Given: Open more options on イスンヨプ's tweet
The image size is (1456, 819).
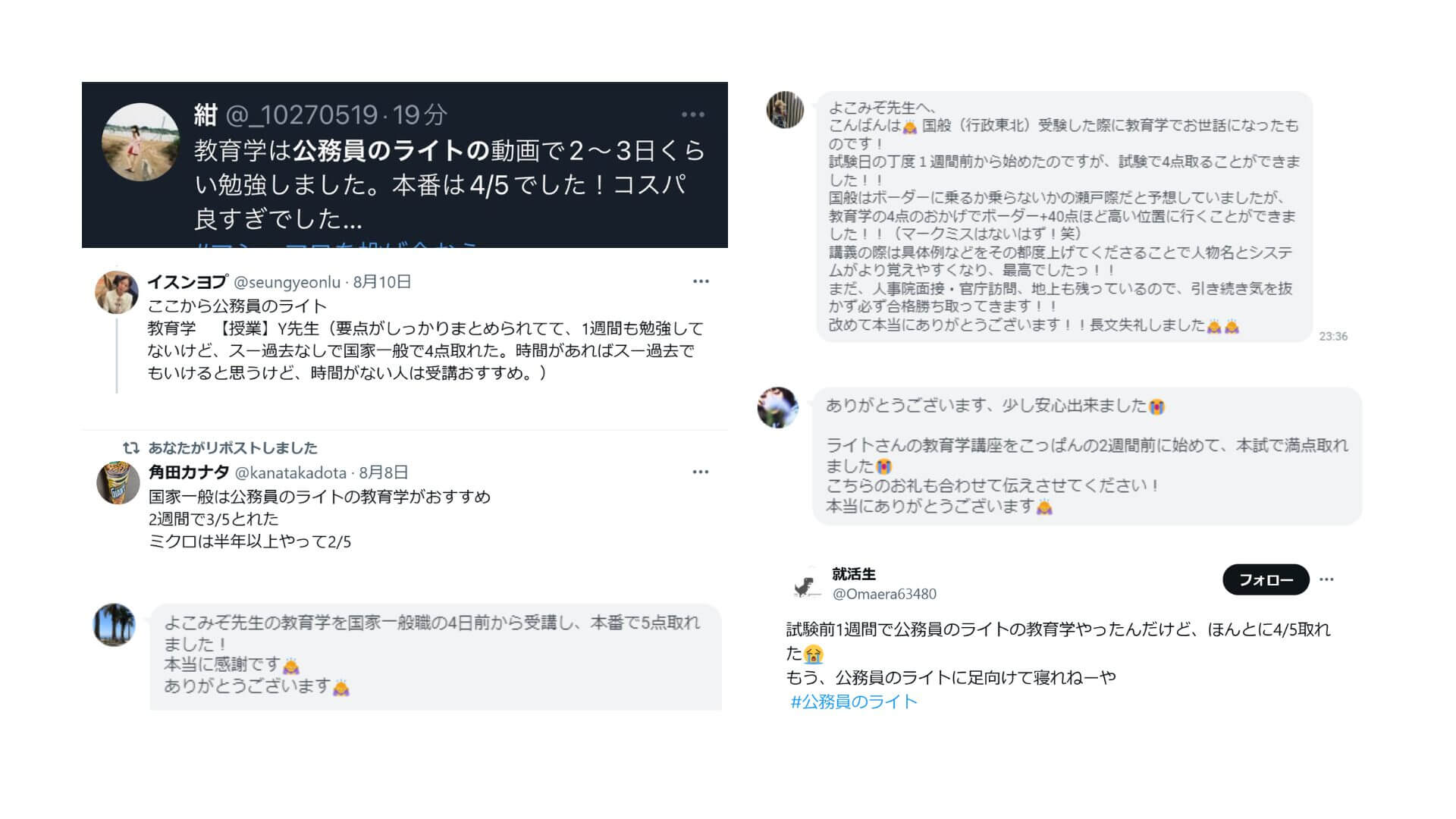Looking at the screenshot, I should (701, 282).
